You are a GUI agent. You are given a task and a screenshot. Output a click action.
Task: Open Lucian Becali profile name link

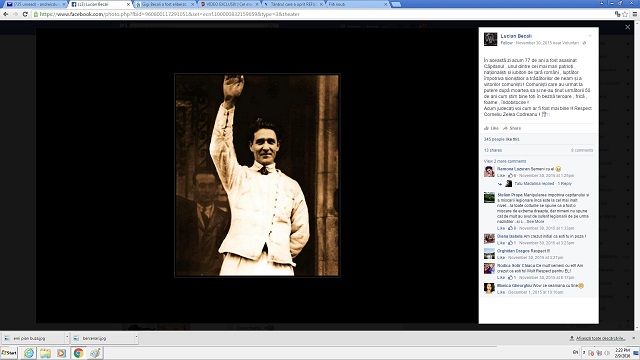click(516, 36)
